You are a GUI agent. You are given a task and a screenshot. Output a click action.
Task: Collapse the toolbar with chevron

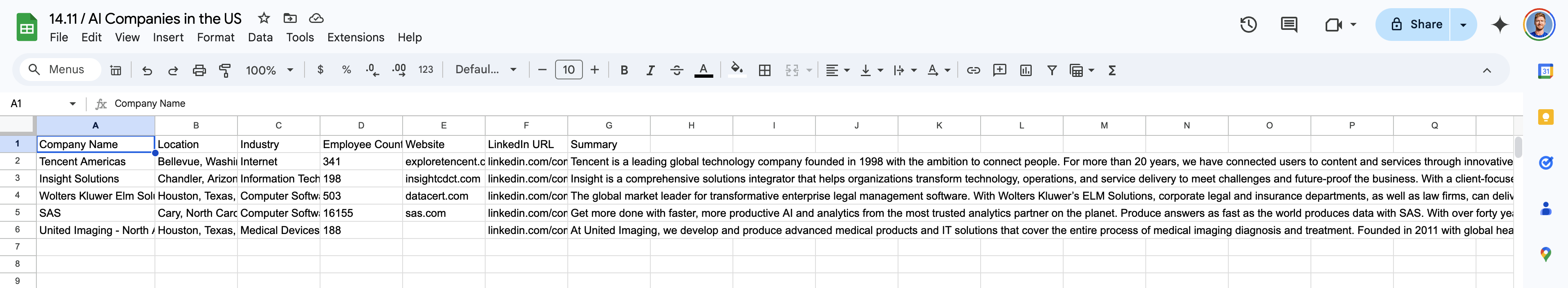click(1486, 70)
